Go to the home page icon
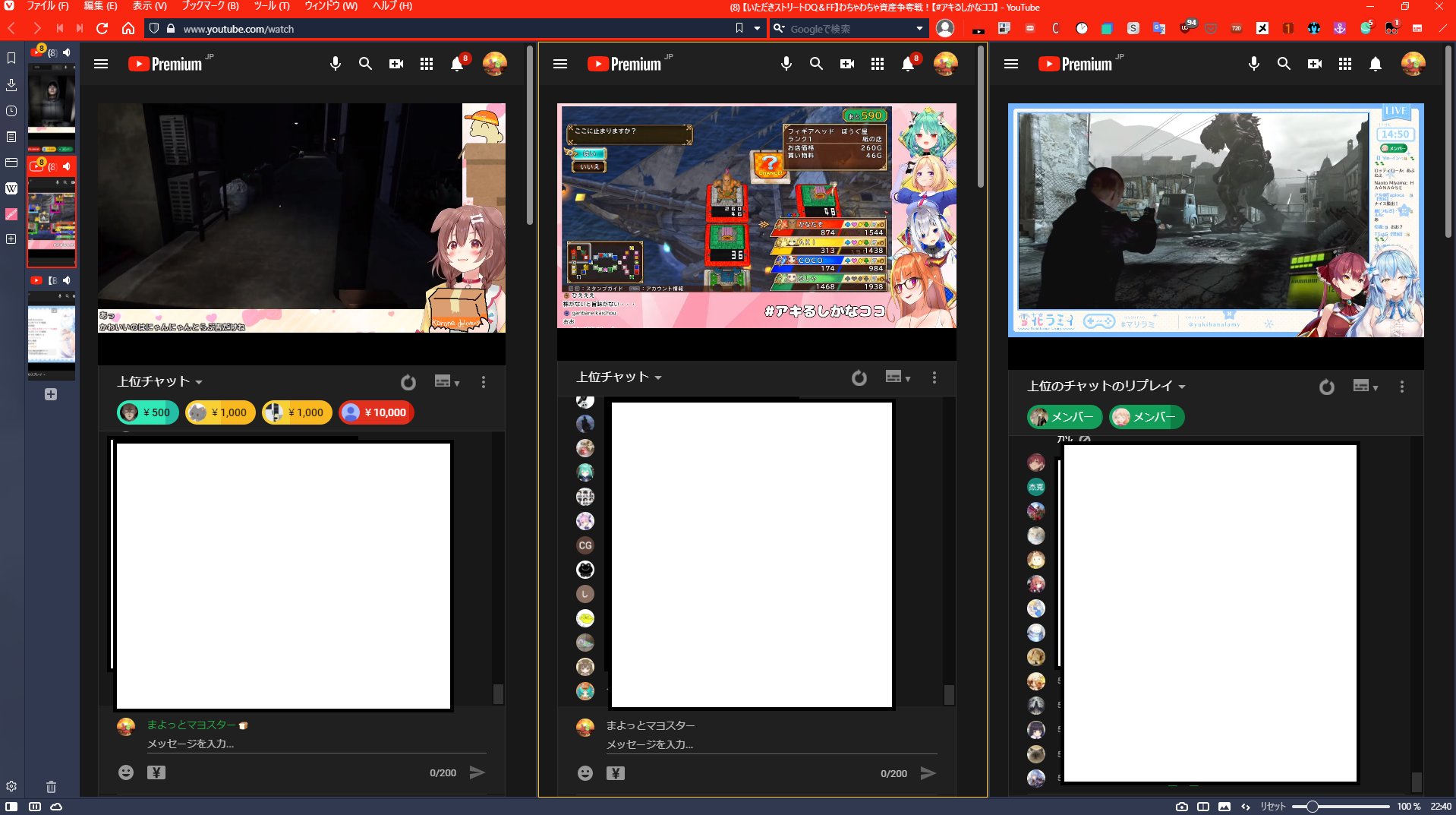 click(128, 28)
